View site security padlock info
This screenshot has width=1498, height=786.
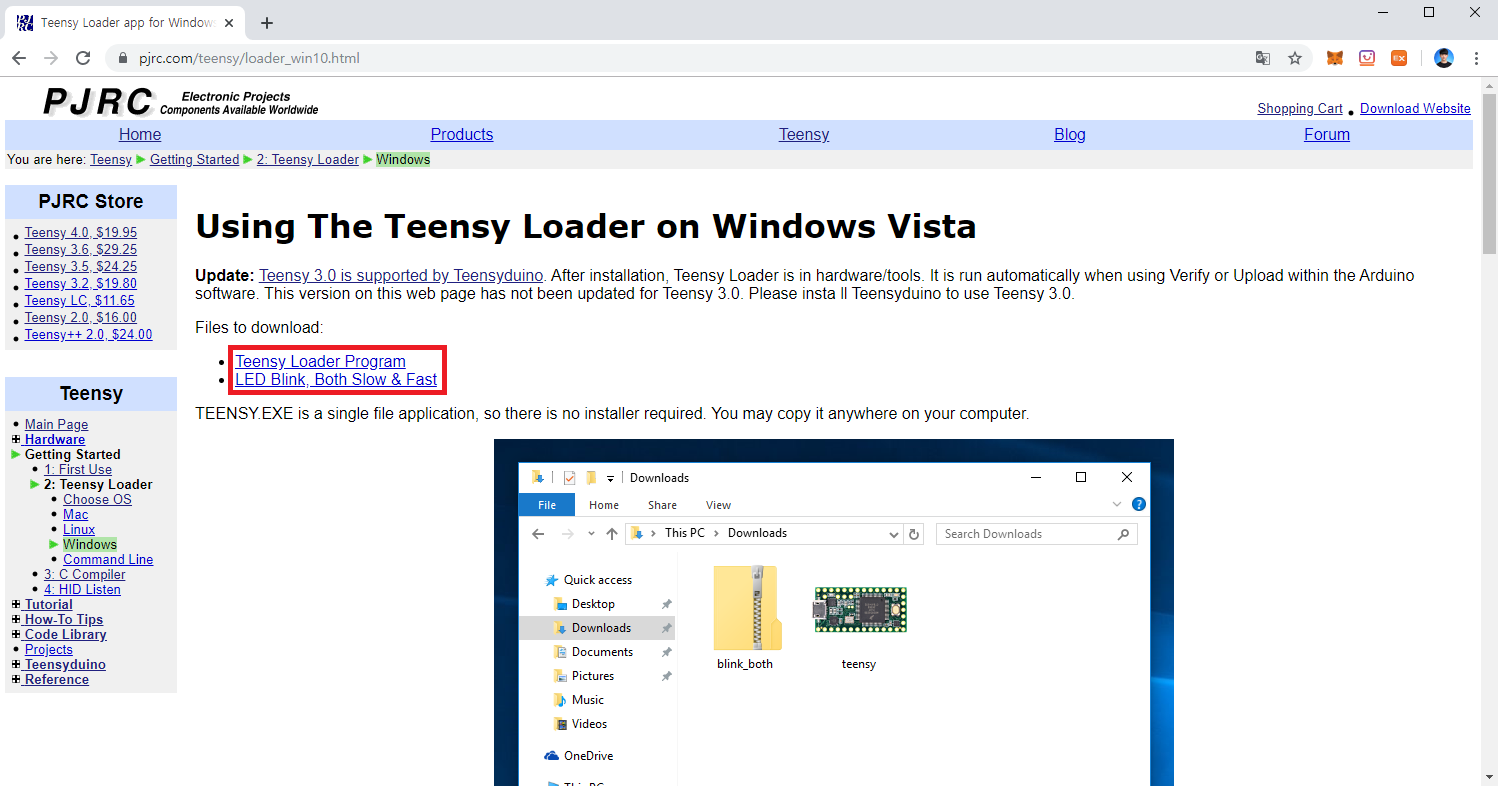[x=123, y=58]
